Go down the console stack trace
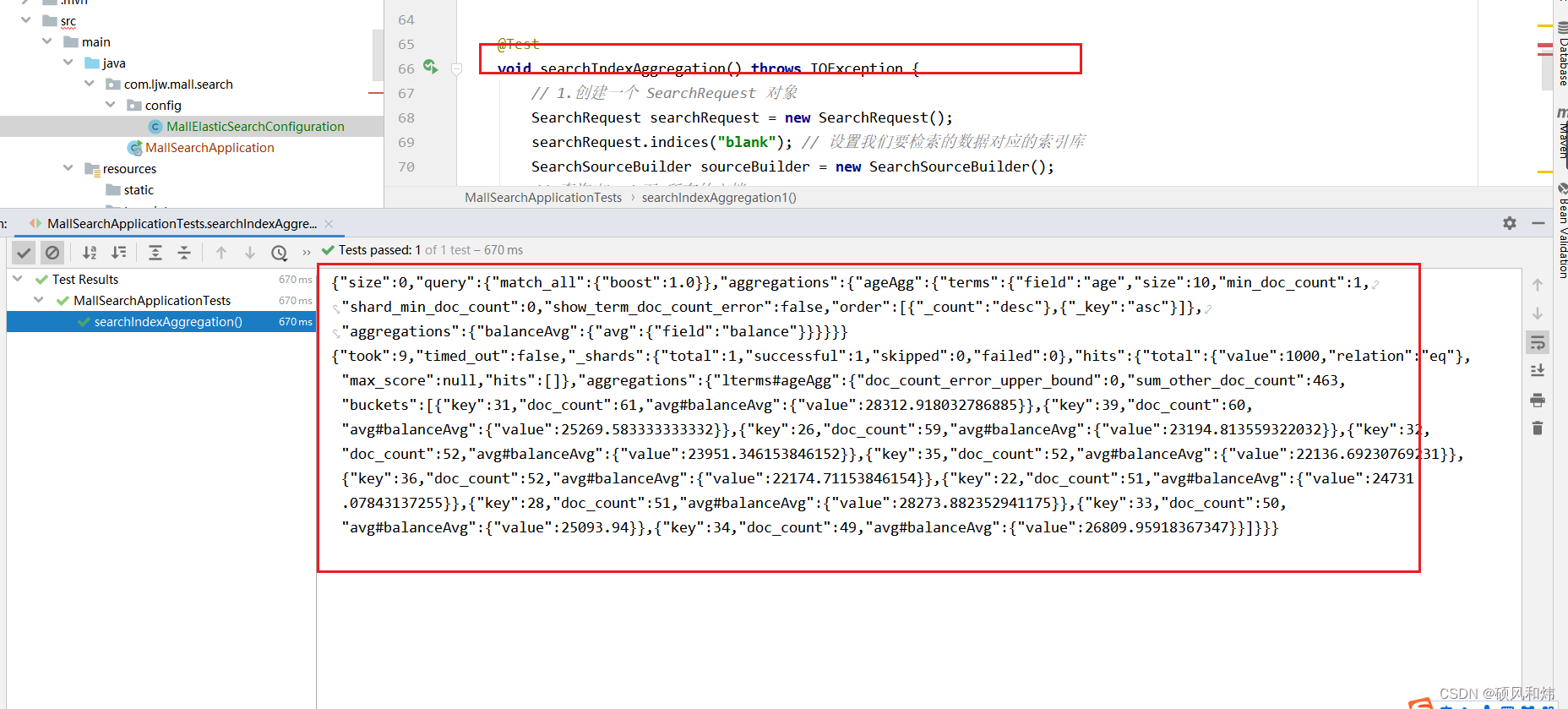 pyautogui.click(x=1538, y=314)
